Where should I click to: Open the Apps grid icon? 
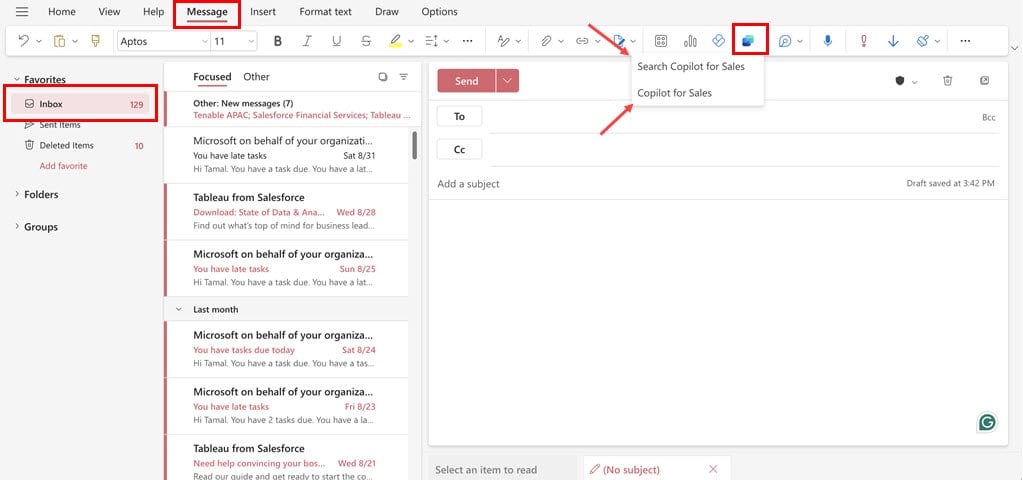click(x=660, y=41)
